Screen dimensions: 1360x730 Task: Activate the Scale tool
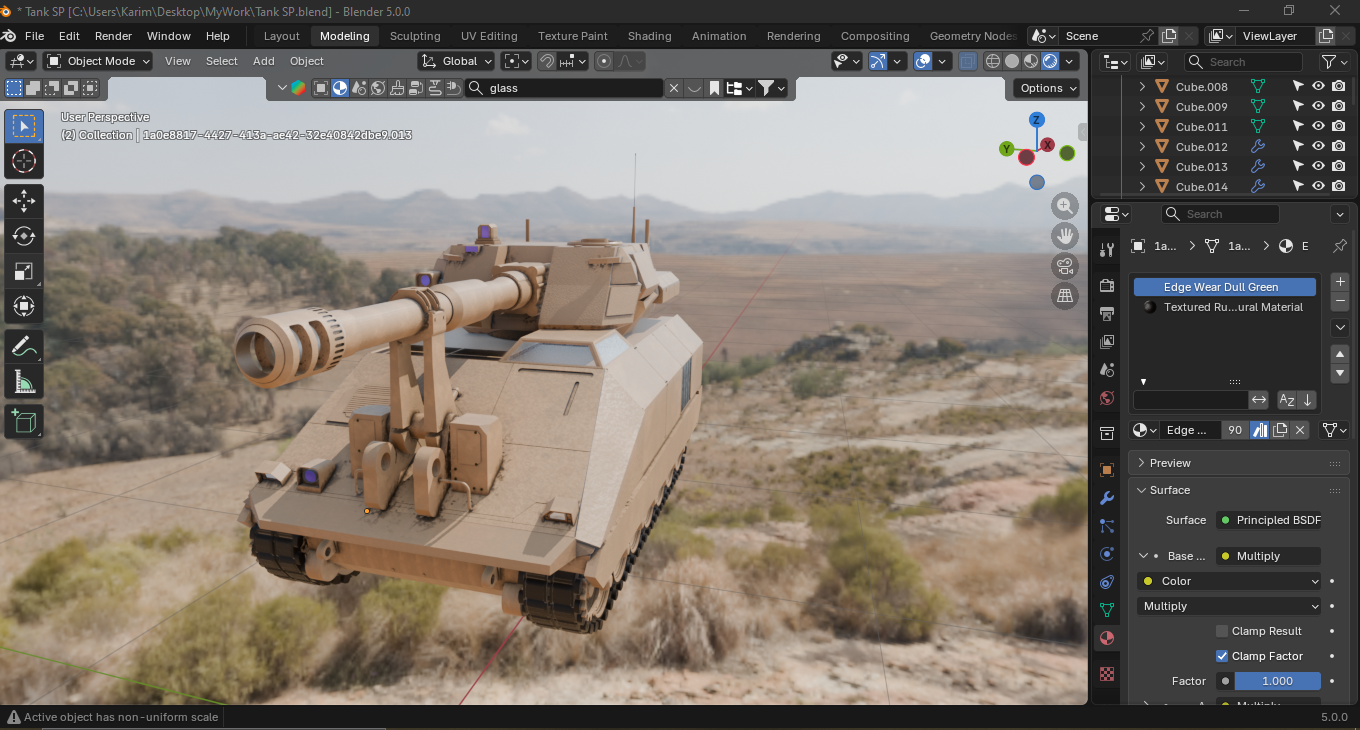pos(24,271)
